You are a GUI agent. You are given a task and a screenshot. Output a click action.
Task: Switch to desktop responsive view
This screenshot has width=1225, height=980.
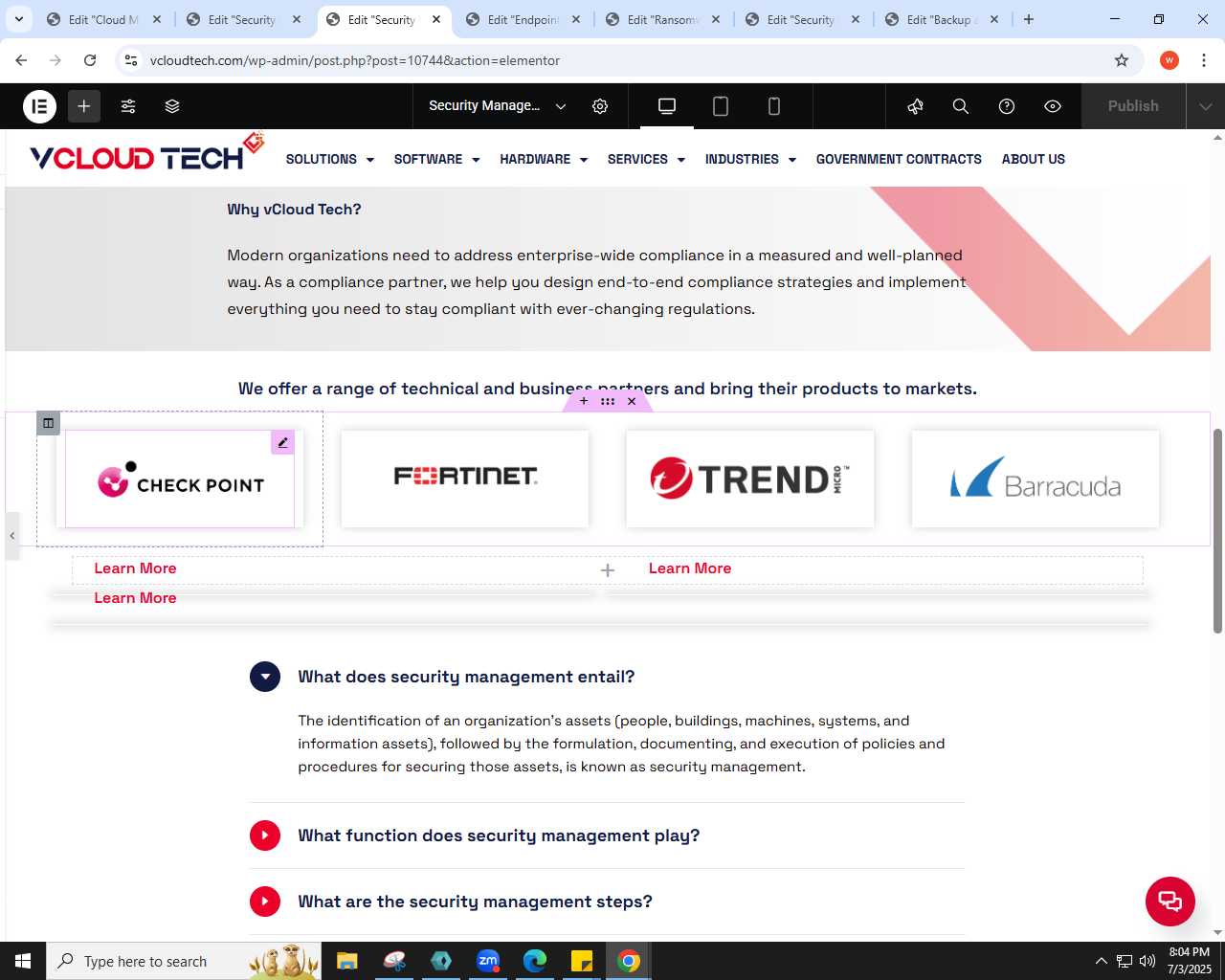(667, 106)
